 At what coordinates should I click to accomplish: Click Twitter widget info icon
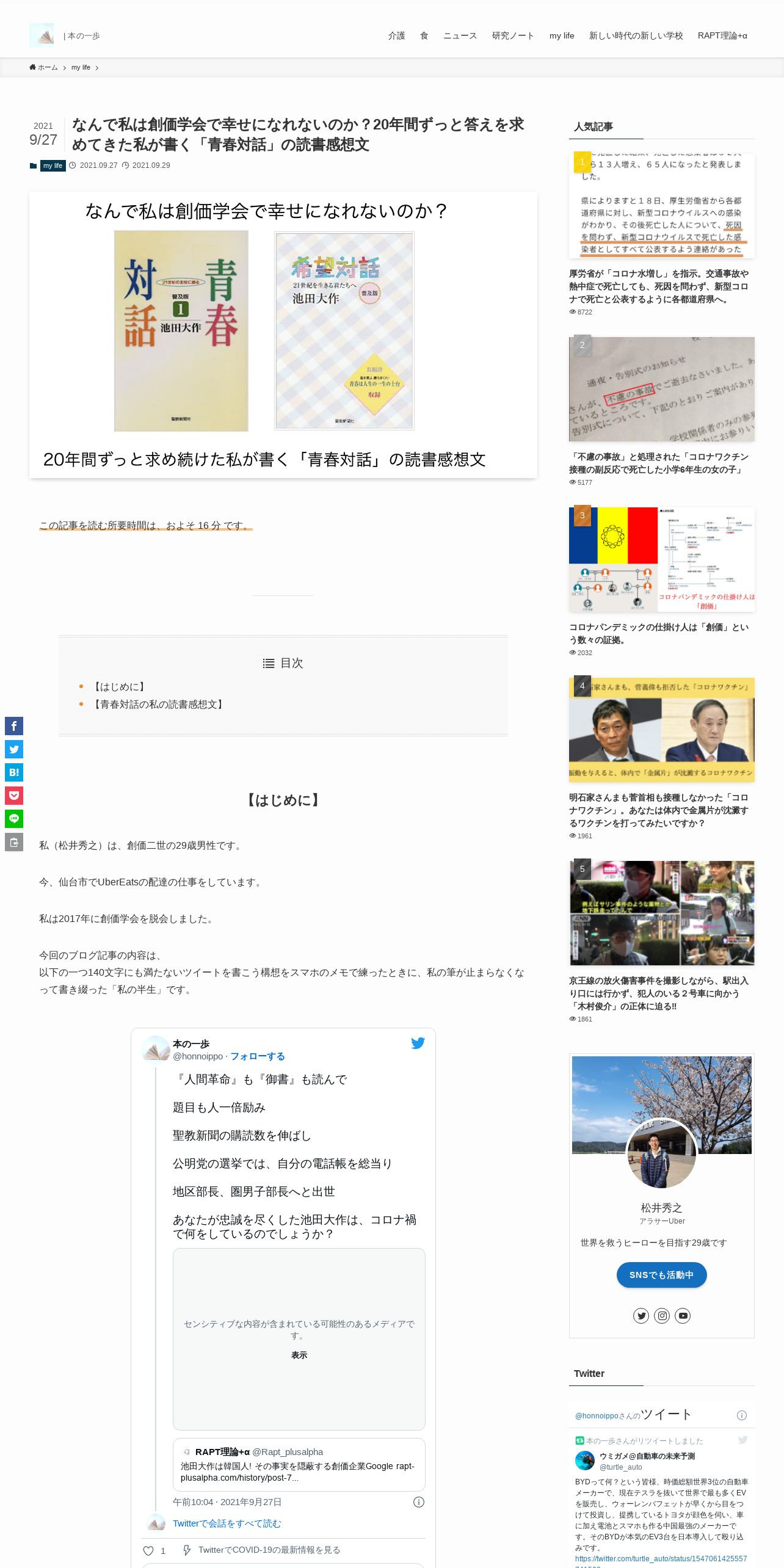point(742,1415)
